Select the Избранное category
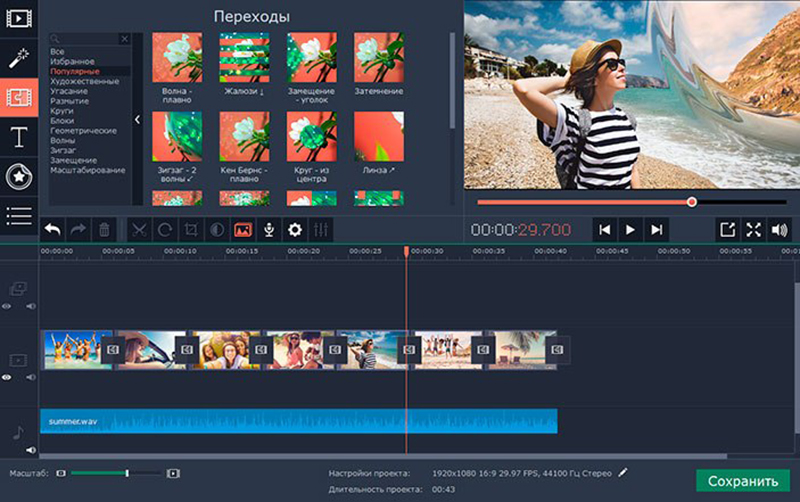 tap(72, 61)
